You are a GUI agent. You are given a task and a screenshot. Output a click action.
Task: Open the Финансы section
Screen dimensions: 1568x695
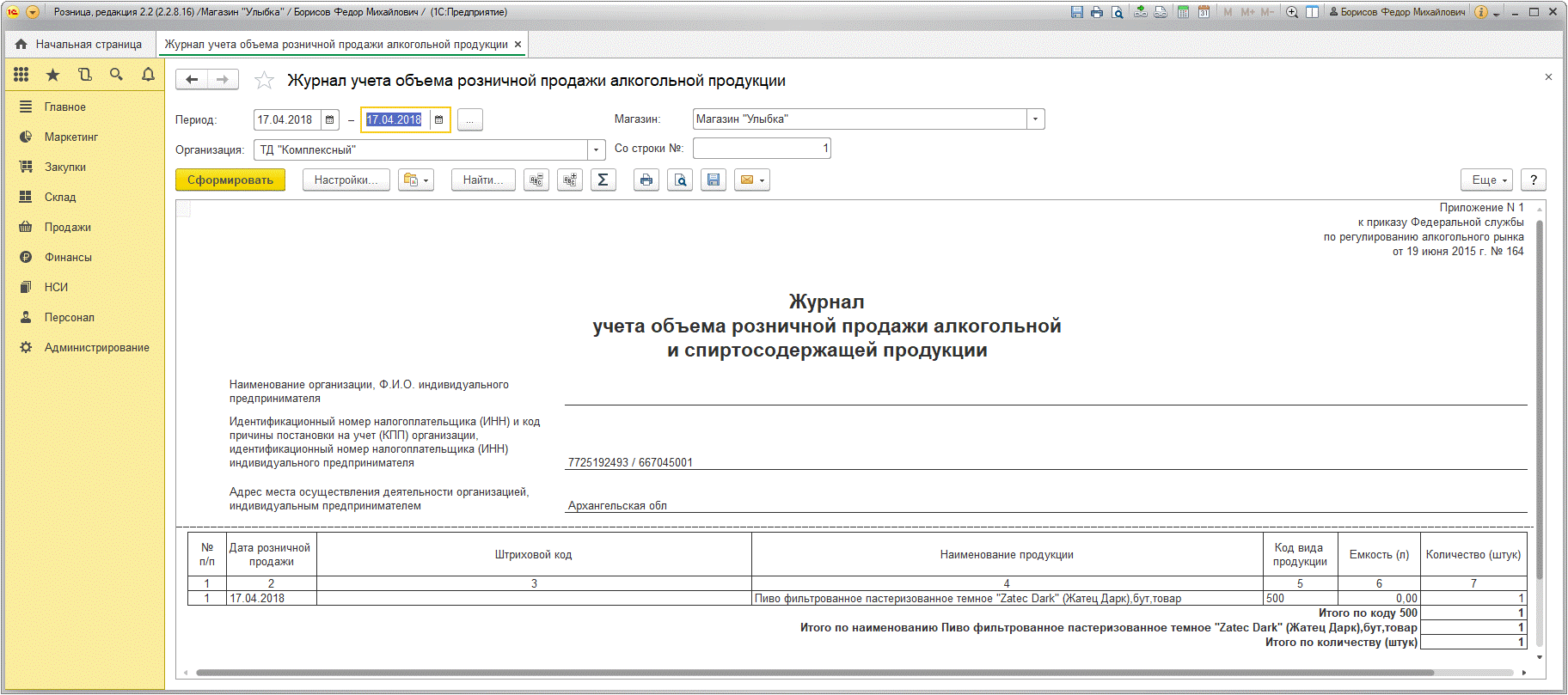(x=84, y=258)
